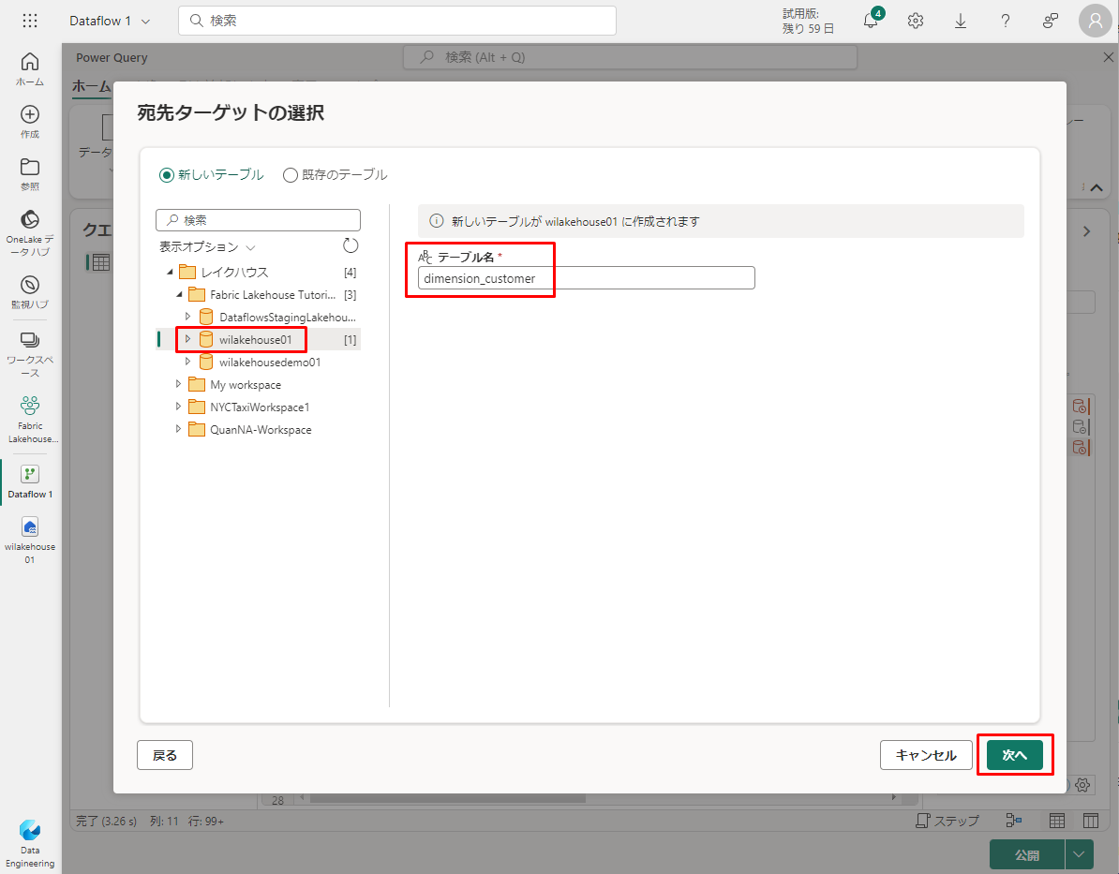Open help question mark icon
This screenshot has height=874, width=1119.
click(x=1006, y=21)
